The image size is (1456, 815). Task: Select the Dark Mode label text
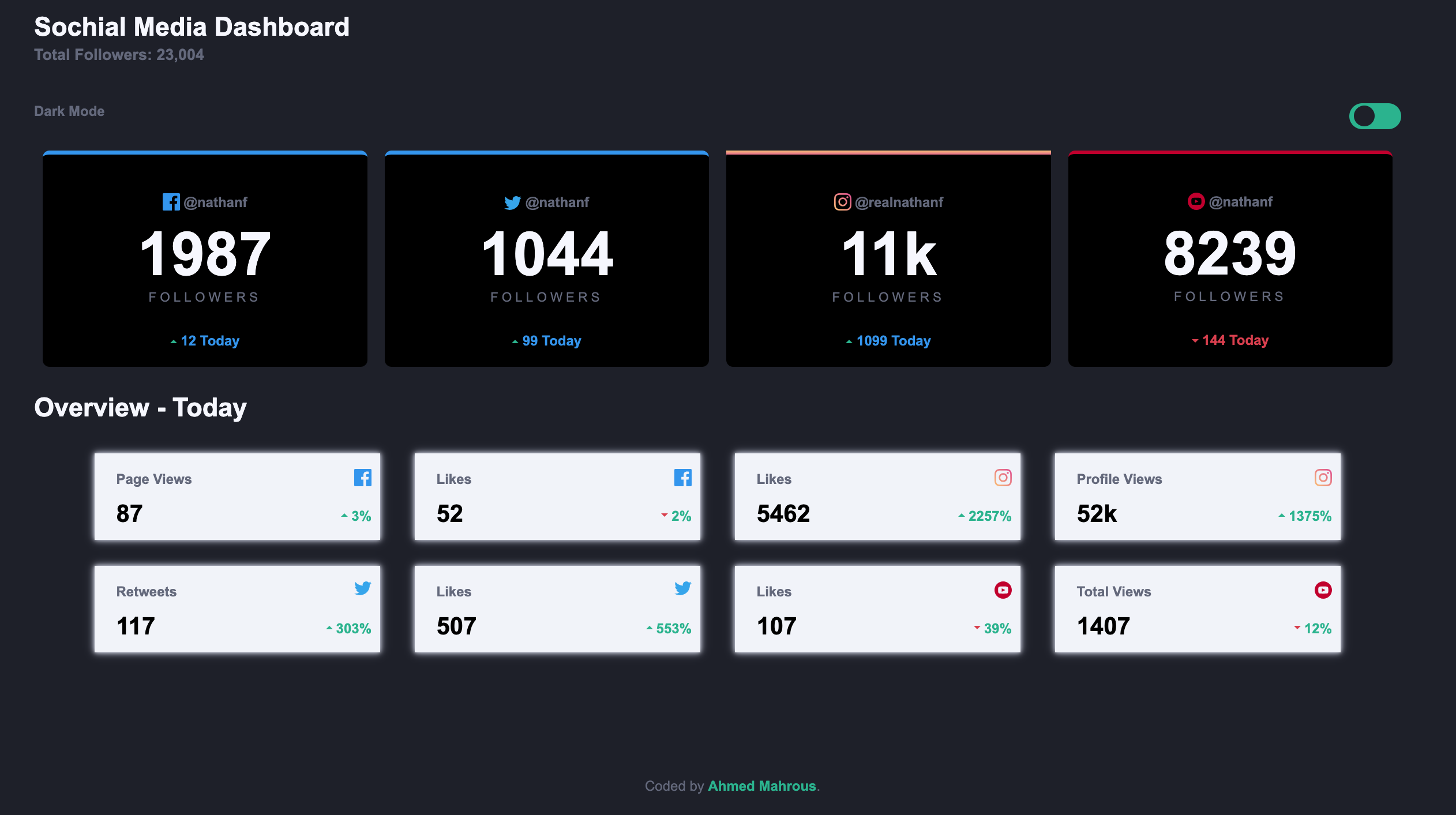coord(69,111)
